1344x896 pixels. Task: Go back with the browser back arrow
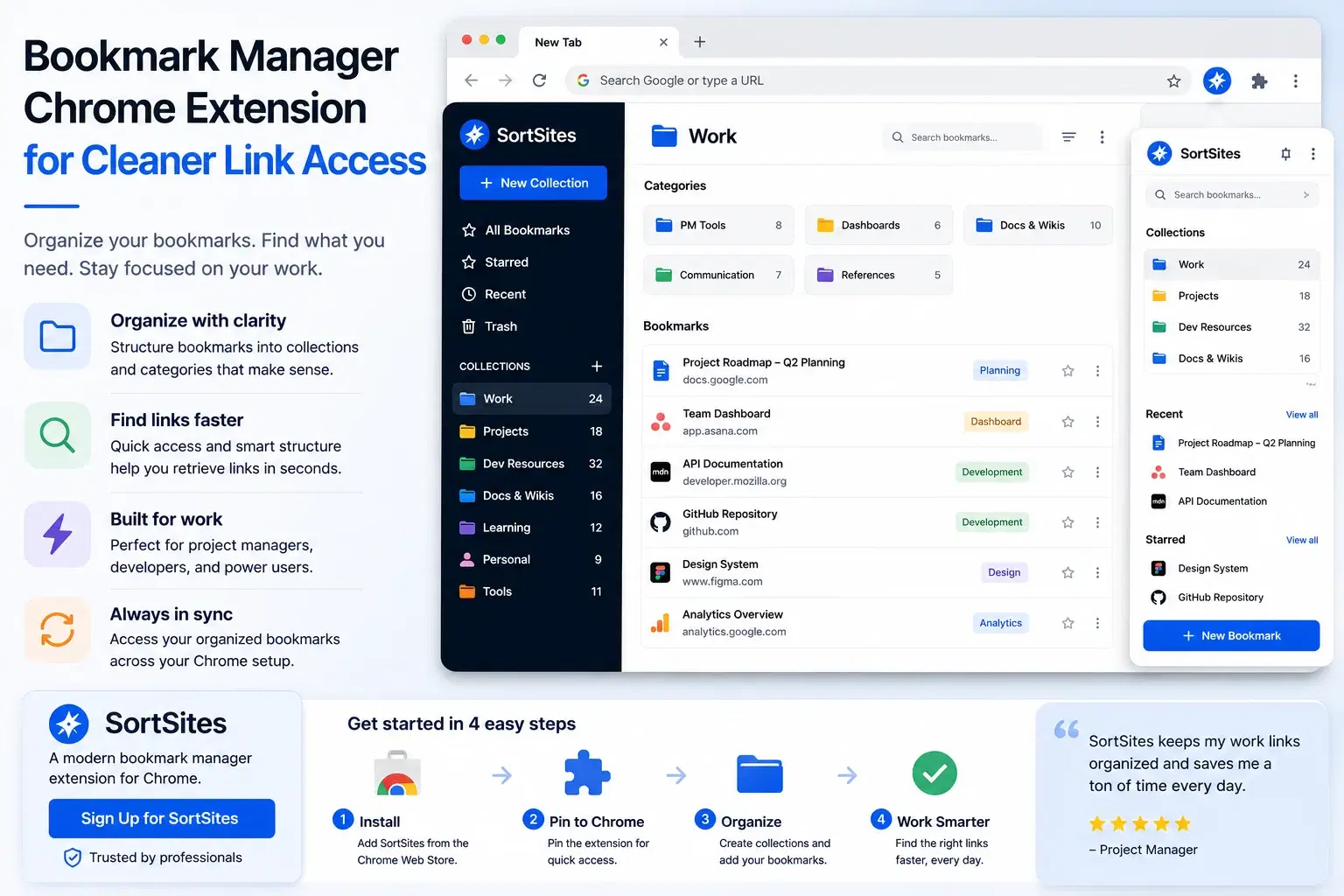[471, 80]
